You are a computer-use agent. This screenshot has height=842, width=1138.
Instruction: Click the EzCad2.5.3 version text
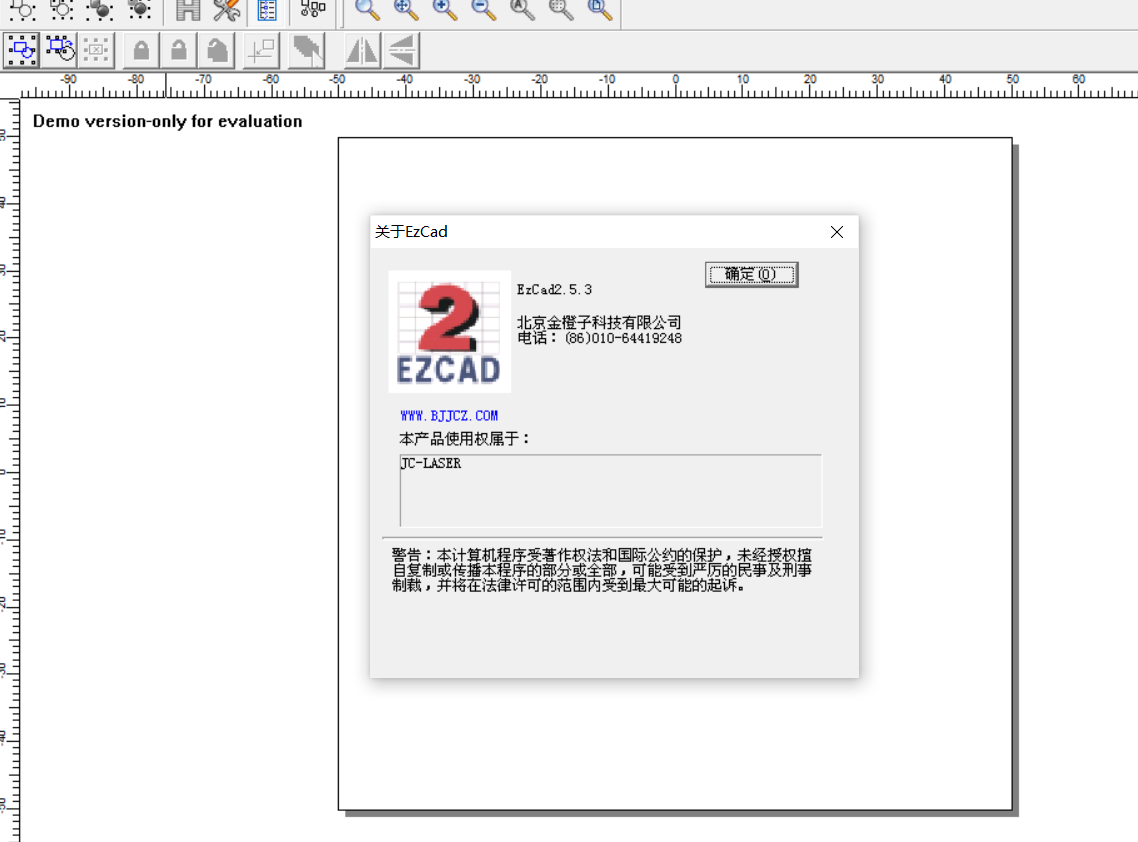pos(554,290)
